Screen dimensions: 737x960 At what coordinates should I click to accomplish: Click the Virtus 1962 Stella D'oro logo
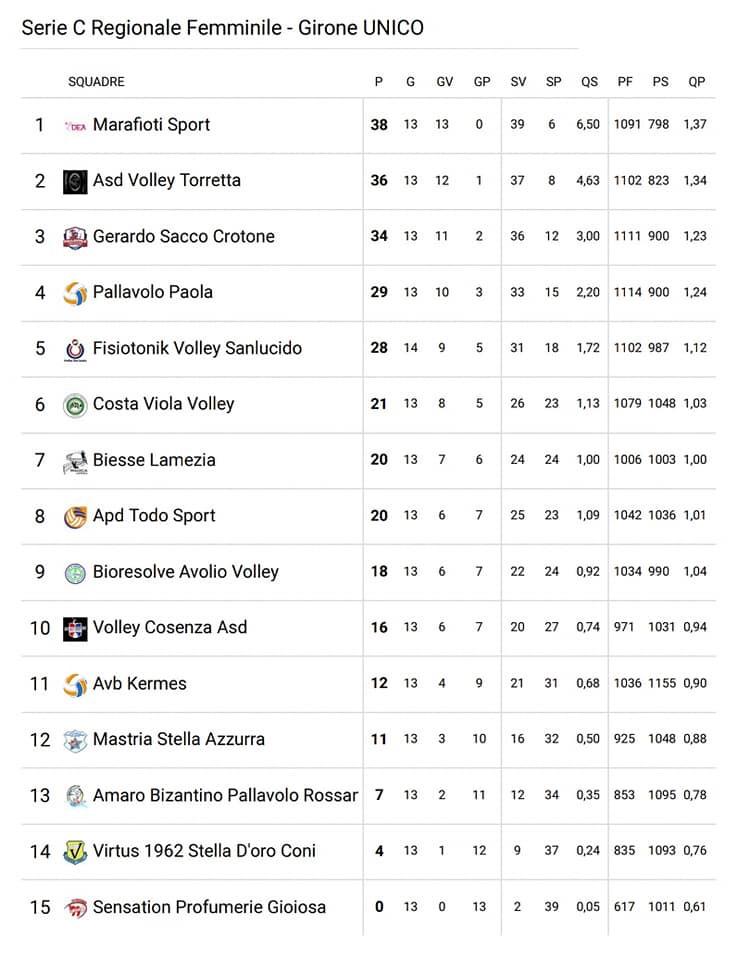[75, 852]
